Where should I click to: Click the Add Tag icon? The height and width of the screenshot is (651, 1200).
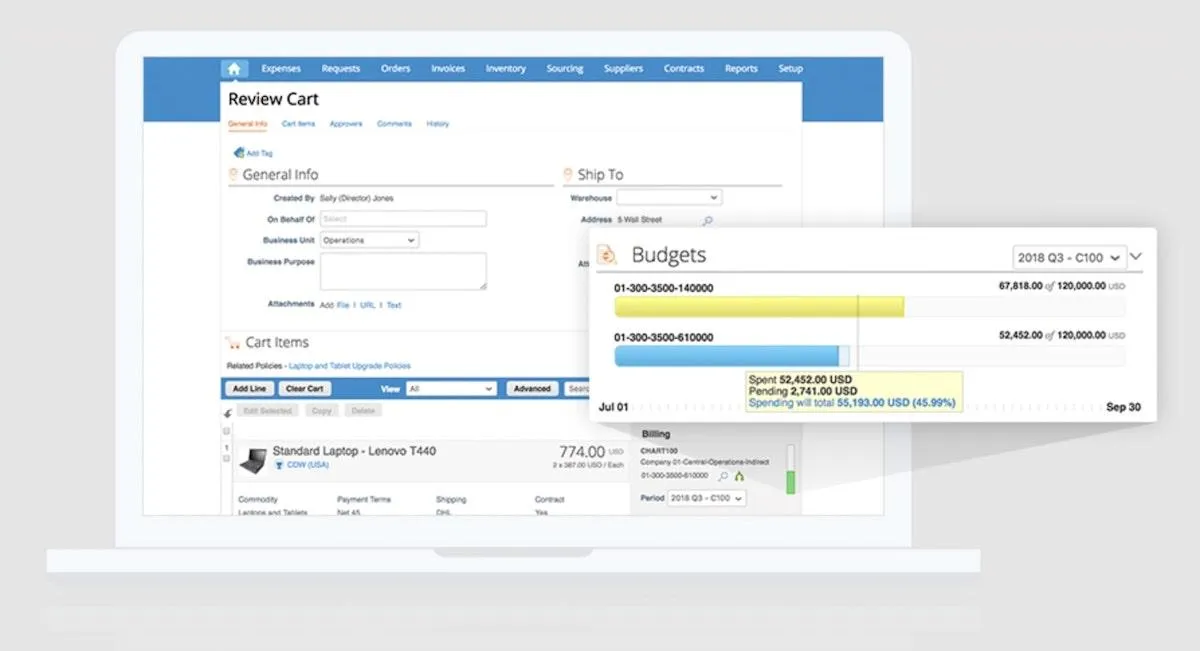[x=239, y=153]
